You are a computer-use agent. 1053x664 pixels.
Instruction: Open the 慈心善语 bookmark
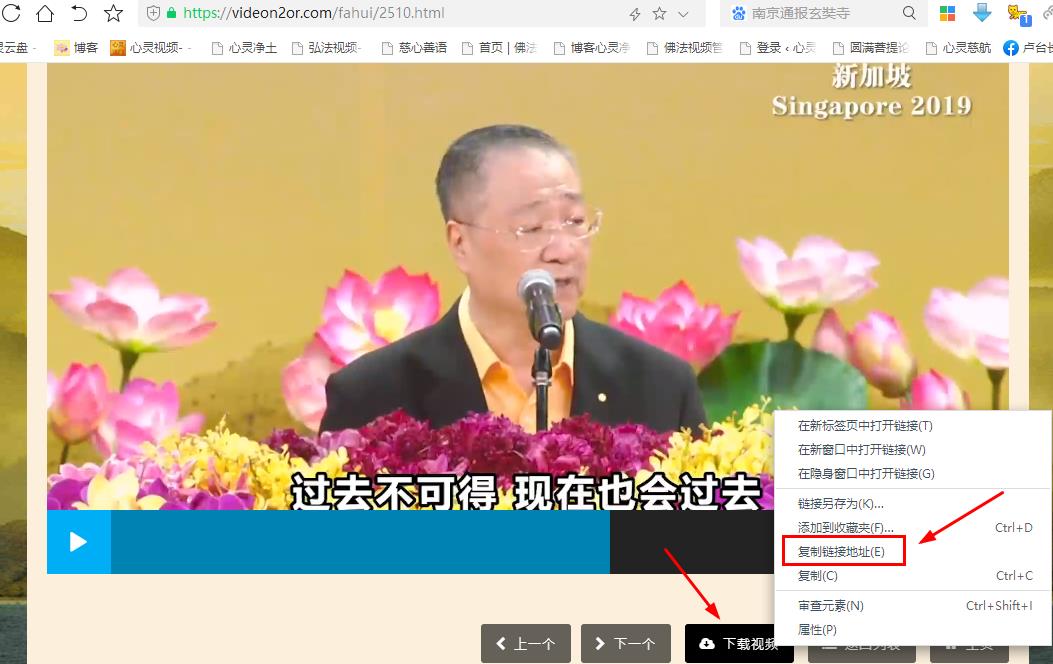tap(414, 48)
